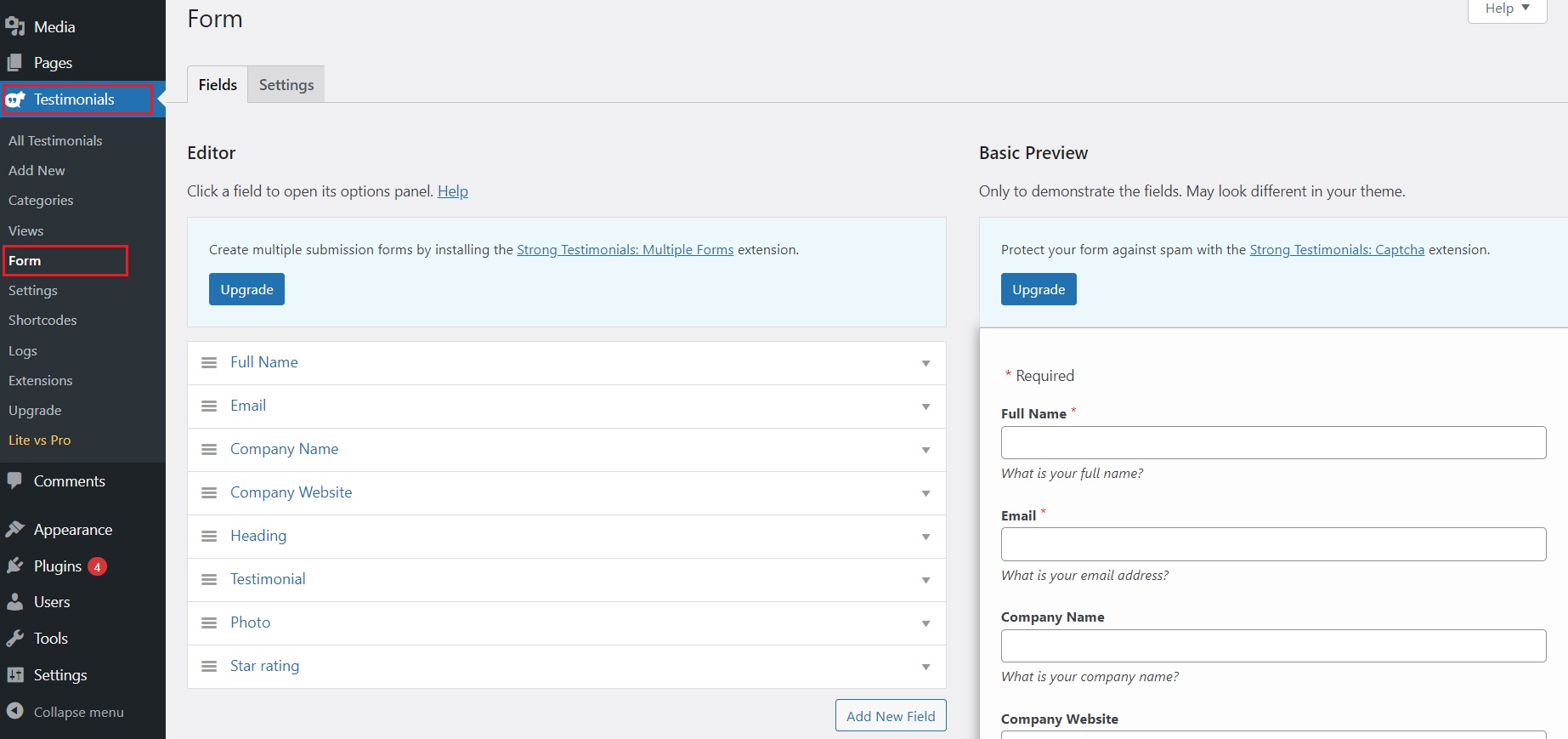Image resolution: width=1568 pixels, height=739 pixels.
Task: Grab the Company Name drag handle
Action: pyautogui.click(x=209, y=449)
